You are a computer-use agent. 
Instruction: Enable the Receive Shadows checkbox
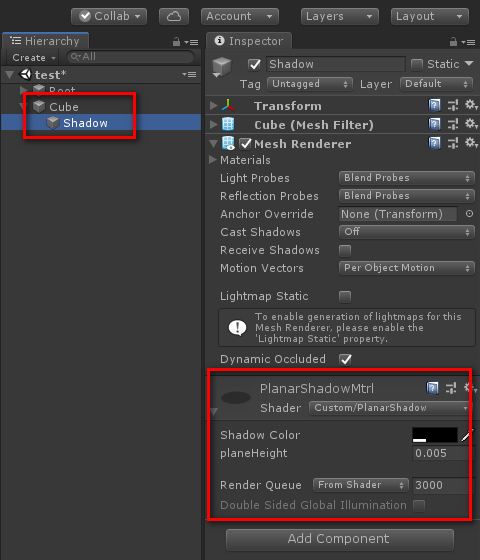click(345, 251)
